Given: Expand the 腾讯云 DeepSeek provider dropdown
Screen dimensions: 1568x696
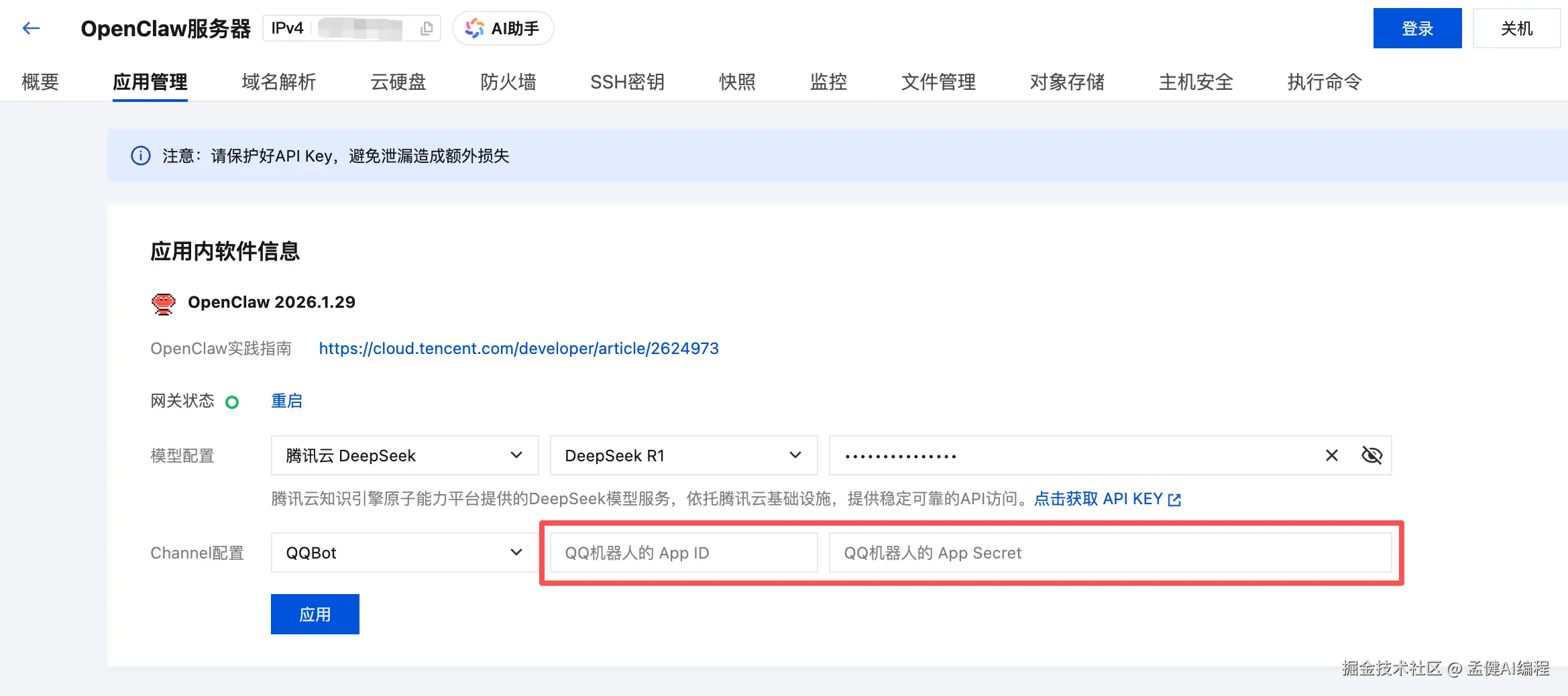Looking at the screenshot, I should click(x=404, y=455).
